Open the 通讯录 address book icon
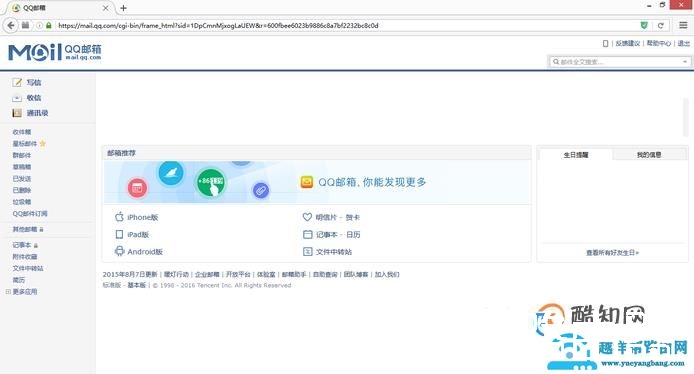Image resolution: width=694 pixels, height=374 pixels. tap(17, 113)
